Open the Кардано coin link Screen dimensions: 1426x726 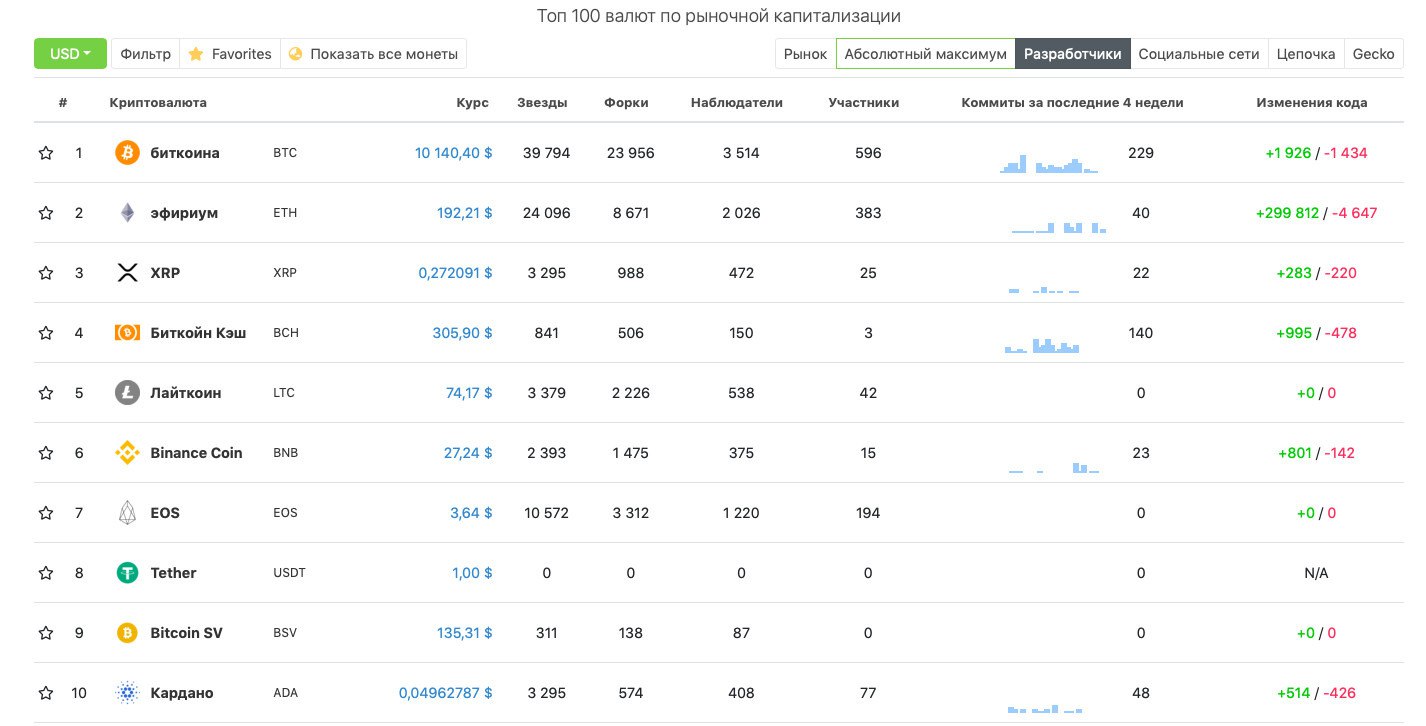[x=182, y=693]
